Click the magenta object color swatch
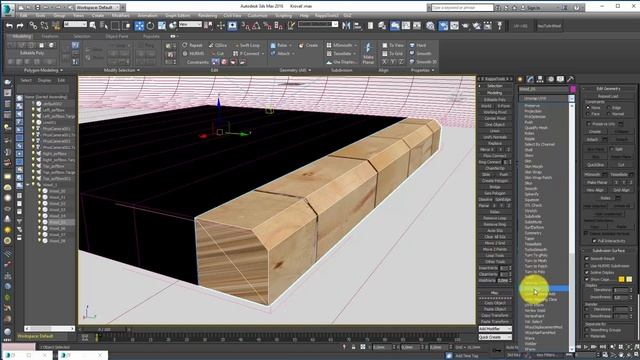The height and width of the screenshot is (360, 640). point(573,89)
